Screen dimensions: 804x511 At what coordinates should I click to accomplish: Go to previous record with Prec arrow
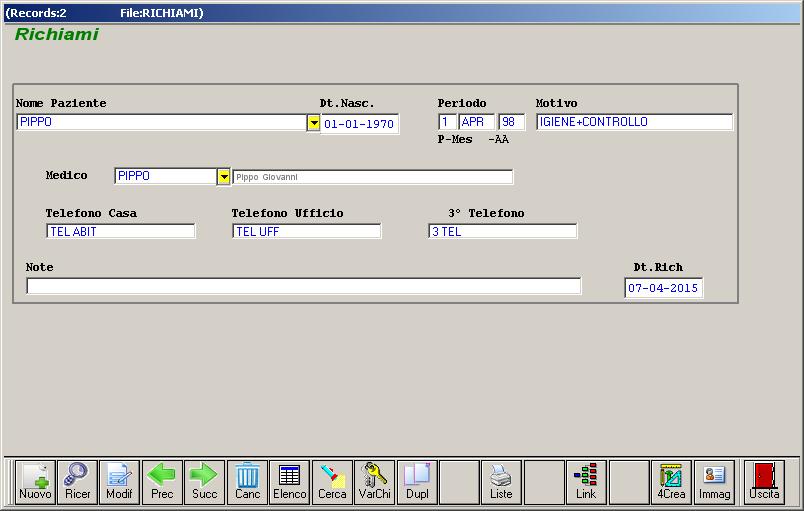point(162,482)
